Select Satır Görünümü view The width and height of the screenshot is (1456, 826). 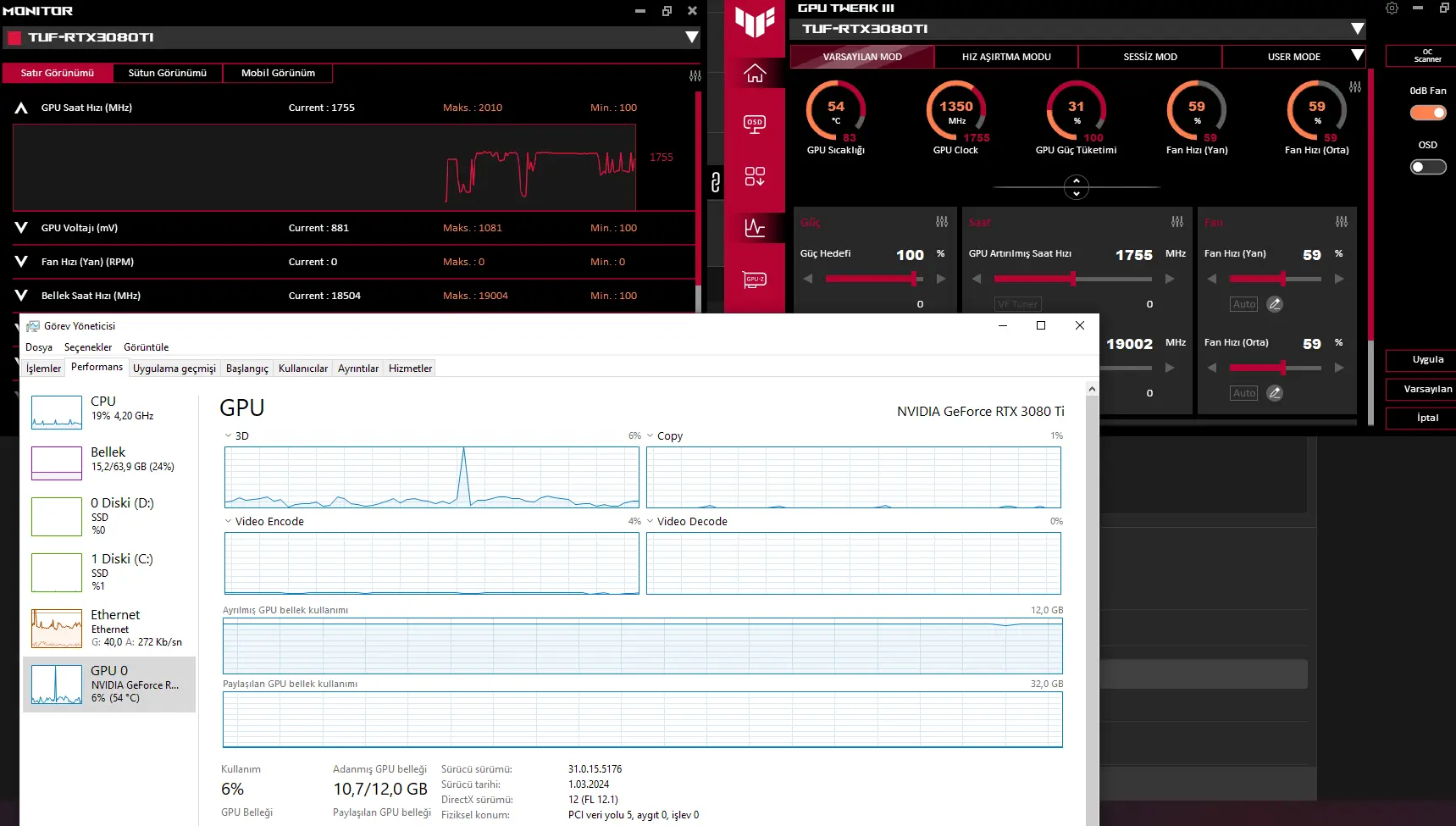pos(58,73)
